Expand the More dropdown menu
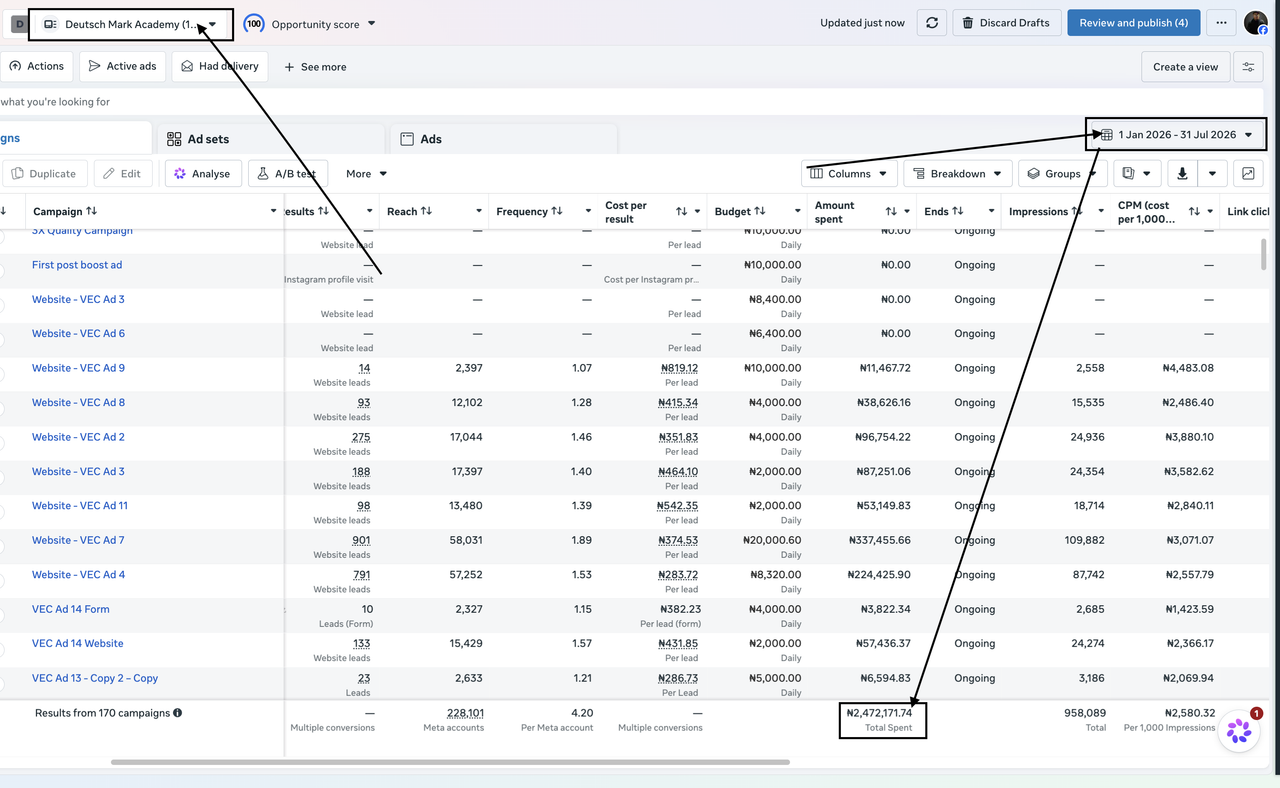 pyautogui.click(x=366, y=174)
